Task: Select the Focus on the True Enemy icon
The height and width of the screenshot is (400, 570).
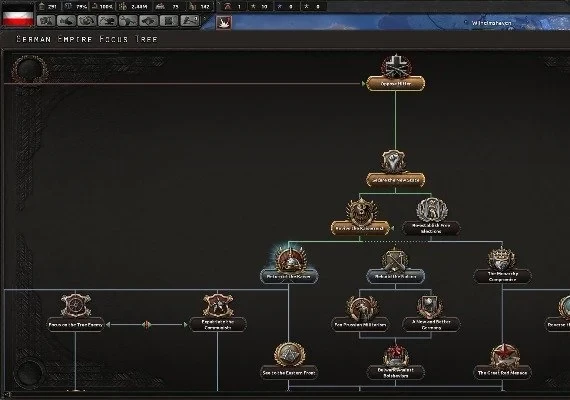Action: click(x=75, y=305)
